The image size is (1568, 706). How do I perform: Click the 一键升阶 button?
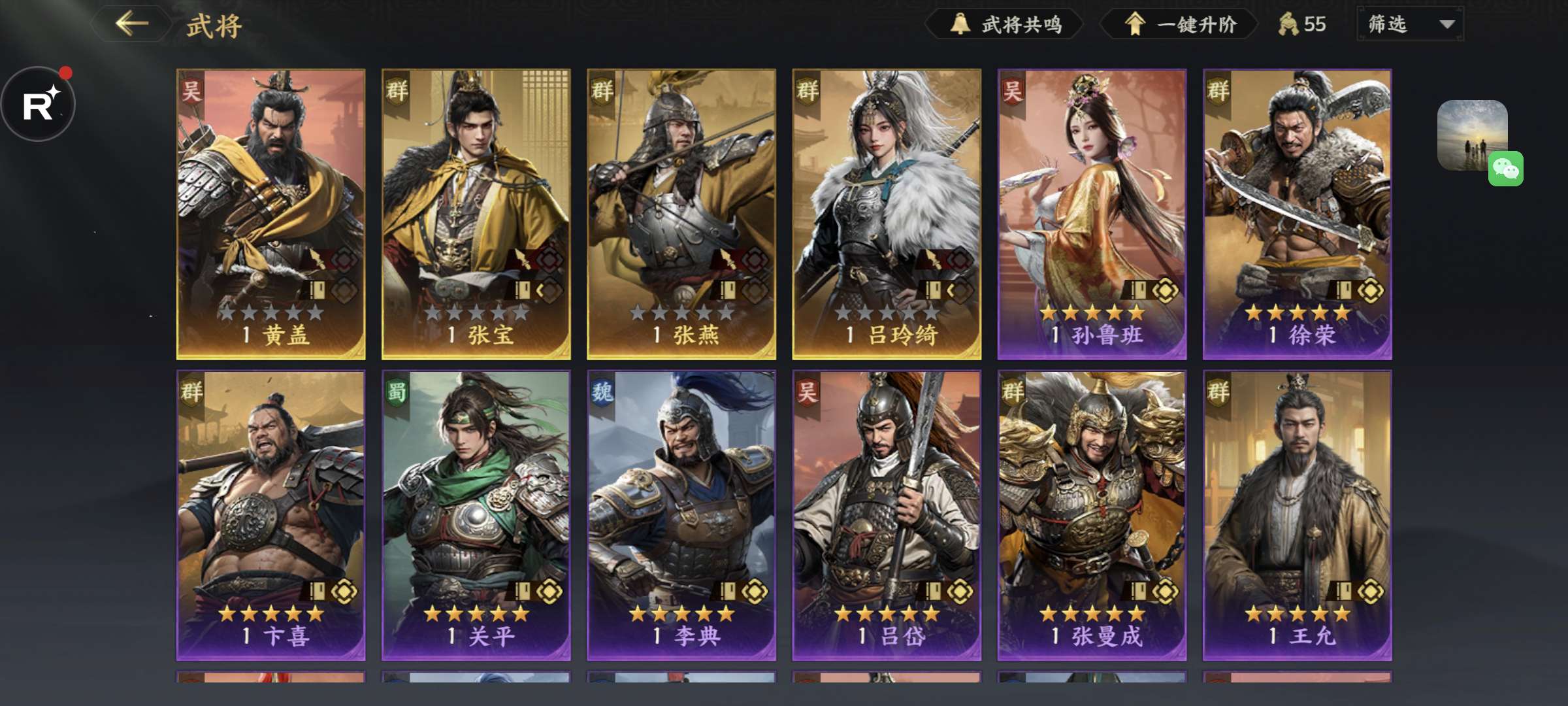pos(1179,24)
